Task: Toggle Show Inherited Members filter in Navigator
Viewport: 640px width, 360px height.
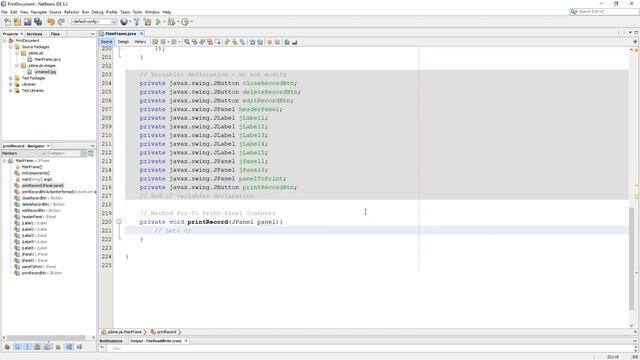Action: pyautogui.click(x=7, y=347)
